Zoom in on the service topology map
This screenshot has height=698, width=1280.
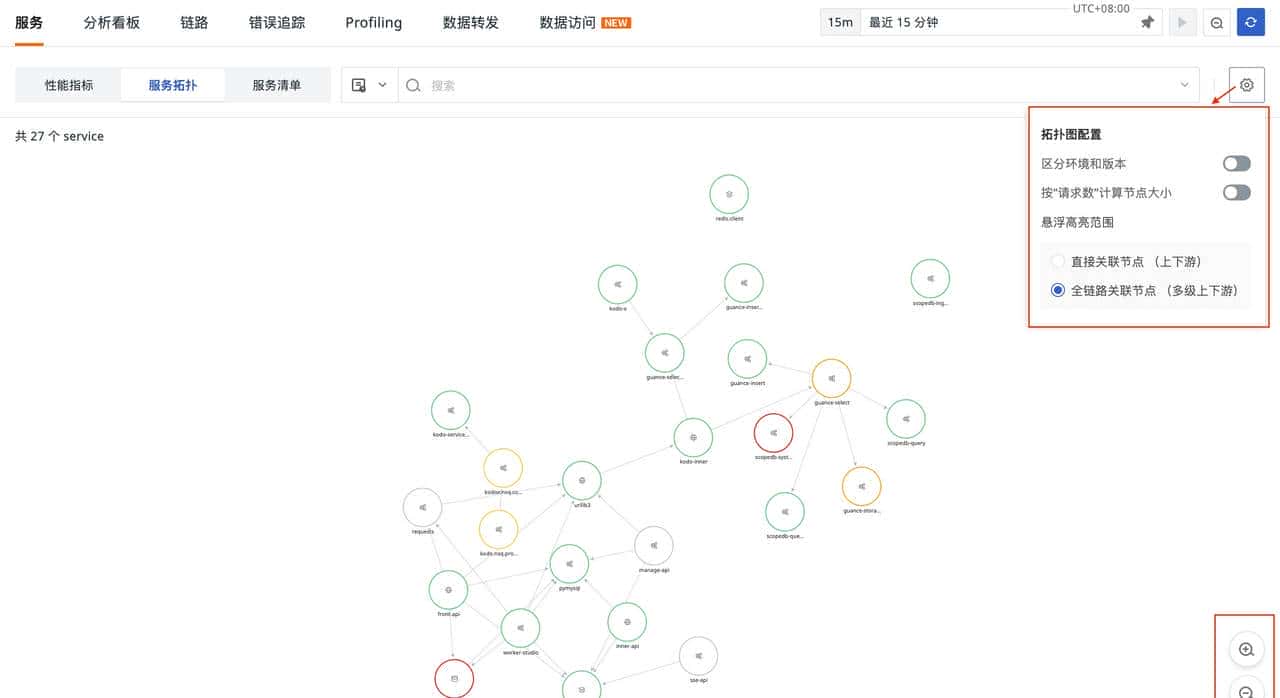point(1245,648)
